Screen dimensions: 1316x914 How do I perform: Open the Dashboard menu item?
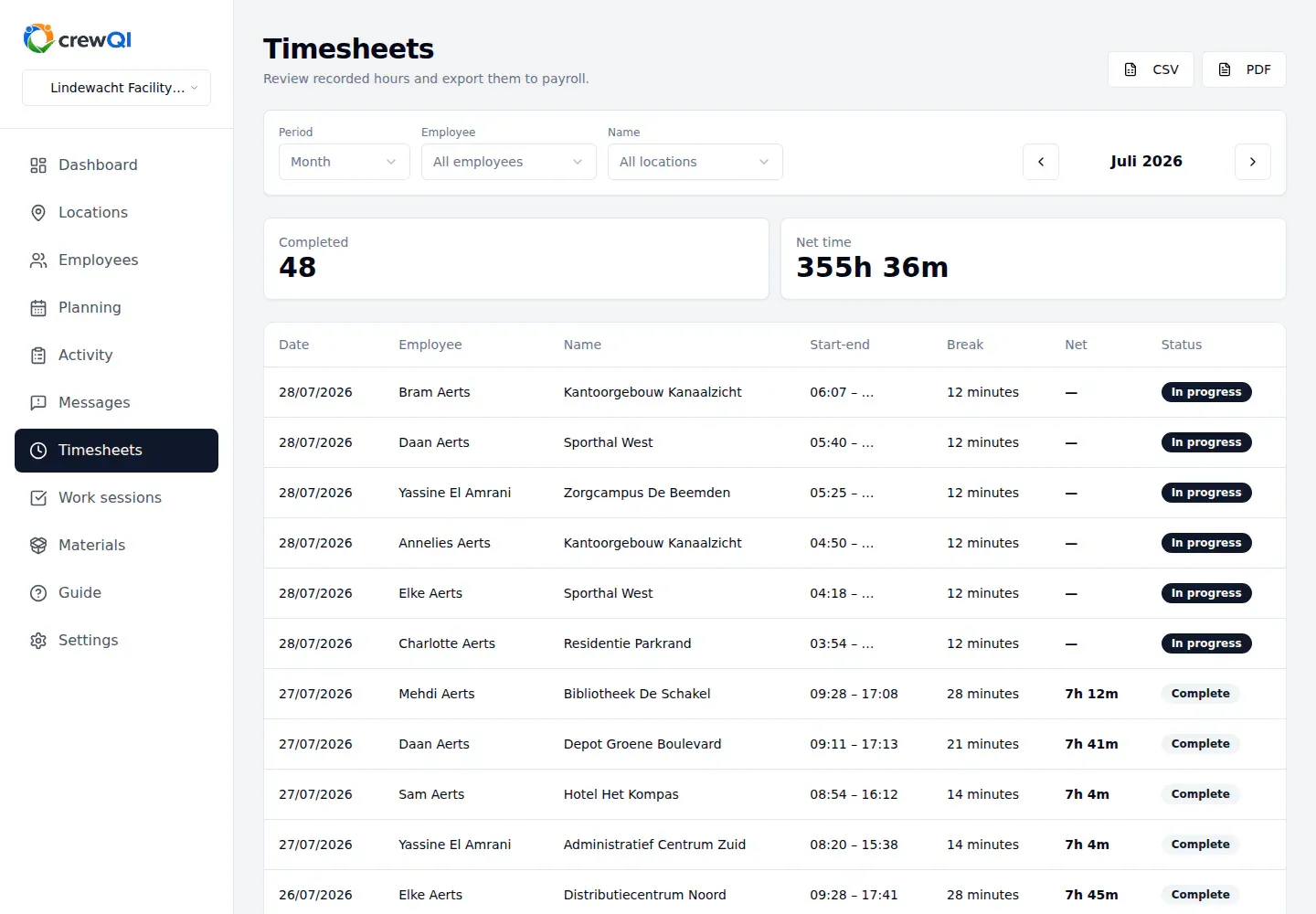tap(116, 165)
